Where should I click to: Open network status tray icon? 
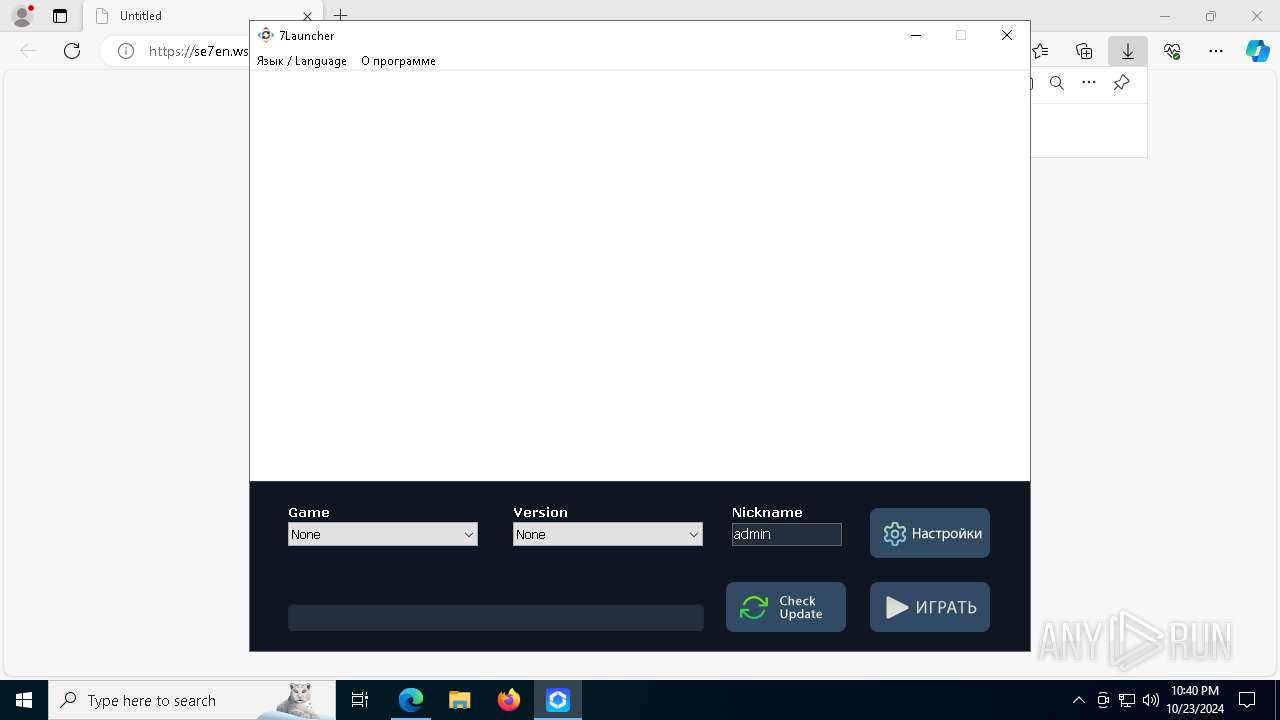[x=1127, y=700]
